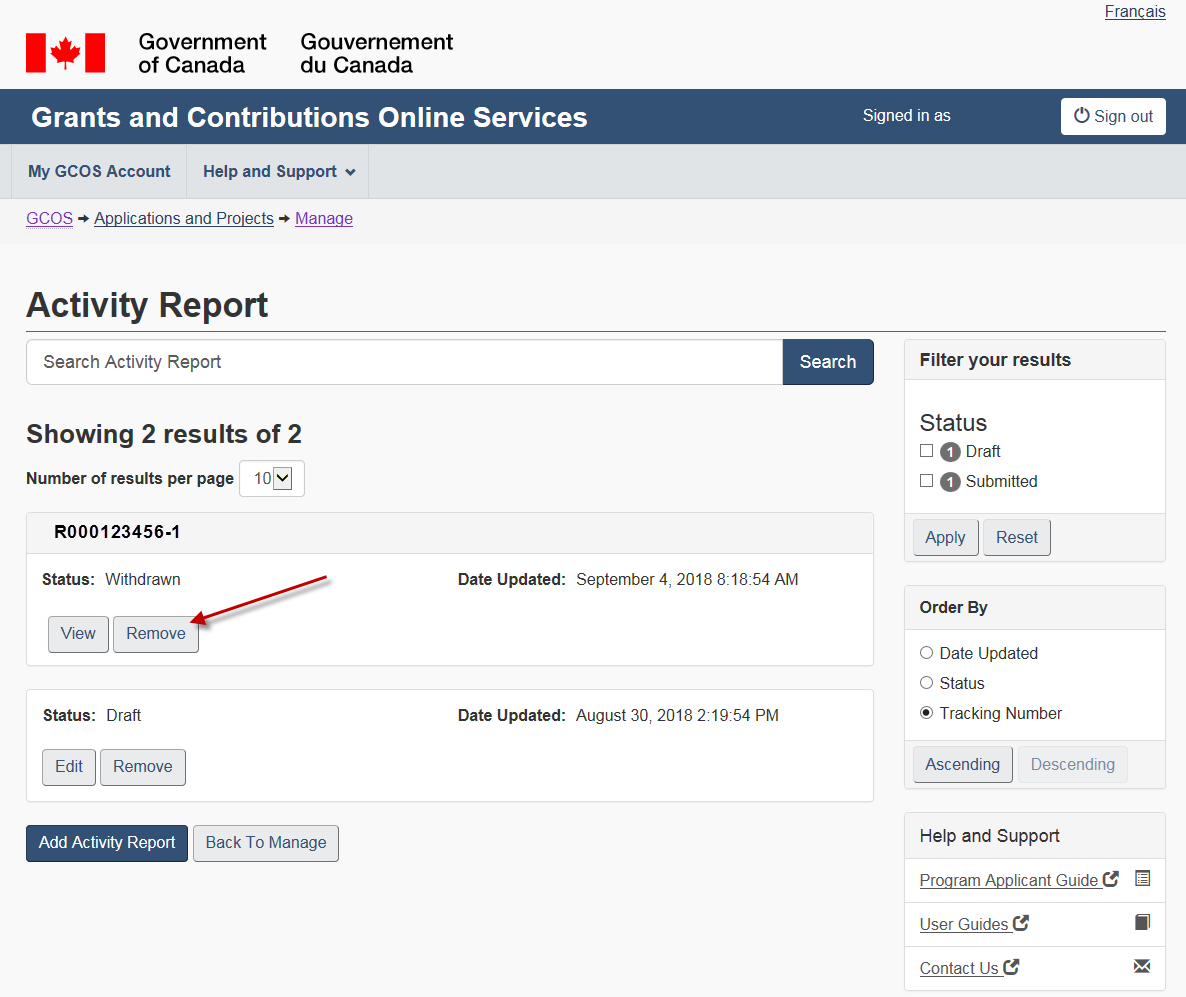Click the list icon beside Program Applicant Guide
Screen dimensions: 1186x997
1142,879
